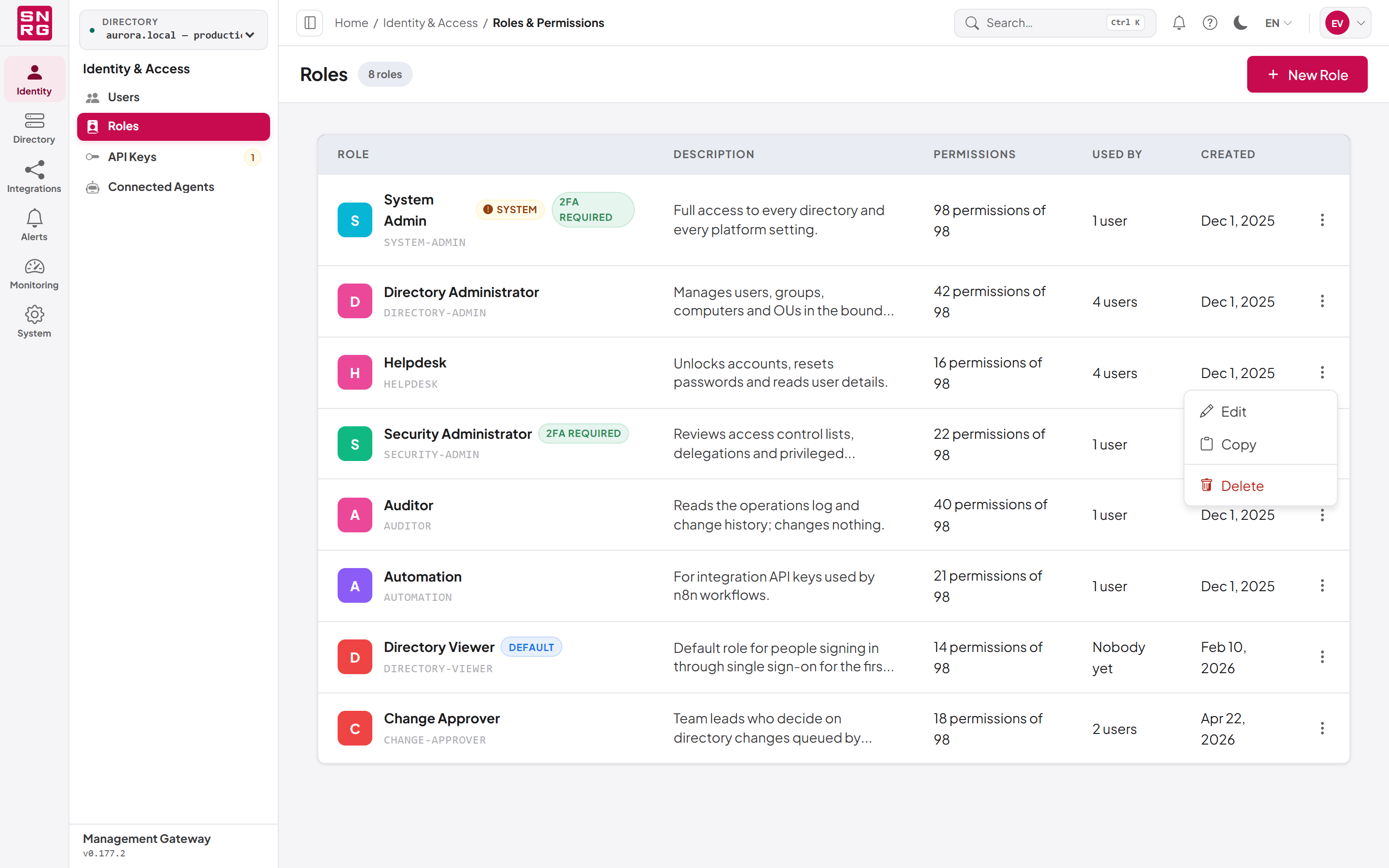
Task: Open the Automation row actions menu
Action: point(1322,585)
